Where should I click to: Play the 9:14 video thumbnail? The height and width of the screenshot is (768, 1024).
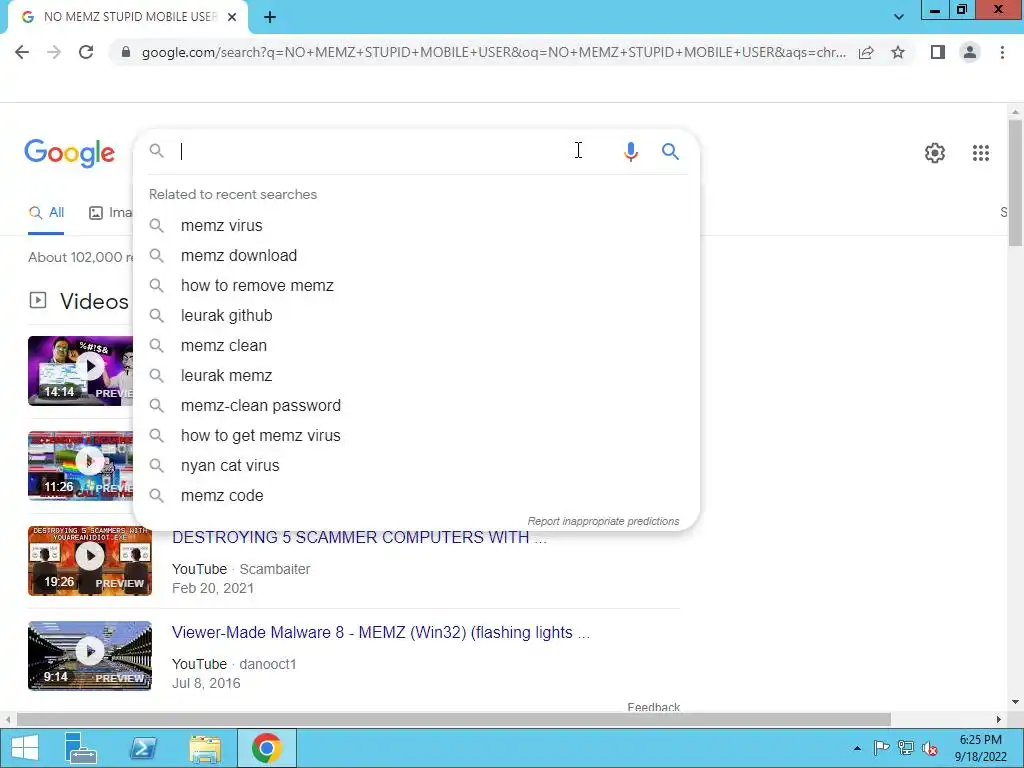(90, 656)
